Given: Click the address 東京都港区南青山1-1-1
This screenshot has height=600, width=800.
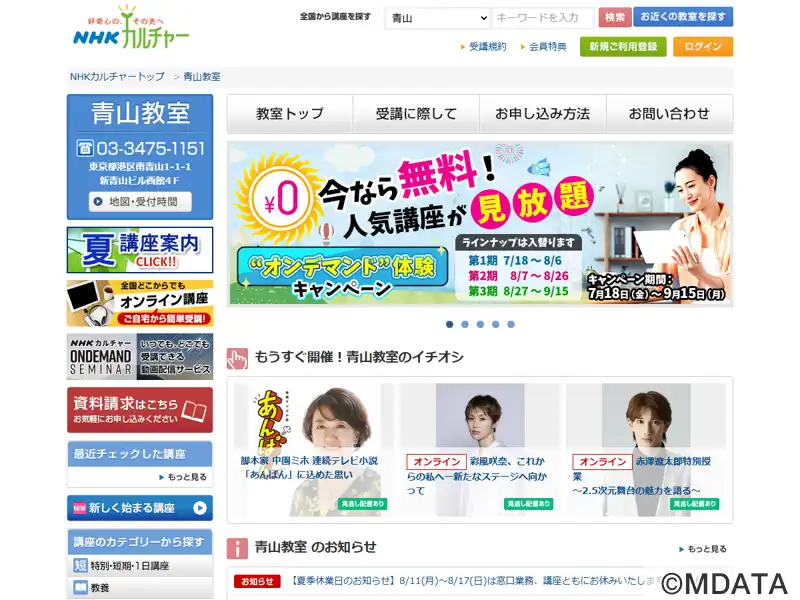Looking at the screenshot, I should 140,166.
